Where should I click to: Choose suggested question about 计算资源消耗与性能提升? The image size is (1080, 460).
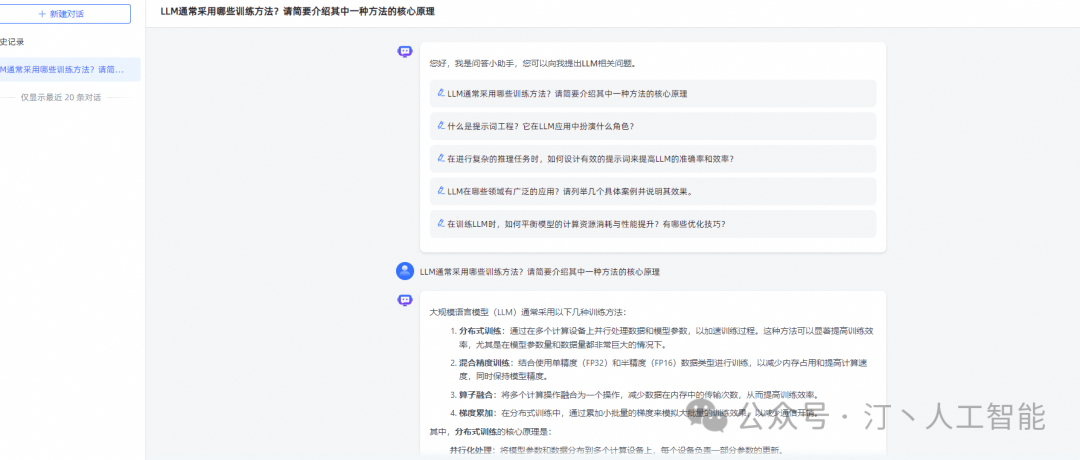pos(653,224)
